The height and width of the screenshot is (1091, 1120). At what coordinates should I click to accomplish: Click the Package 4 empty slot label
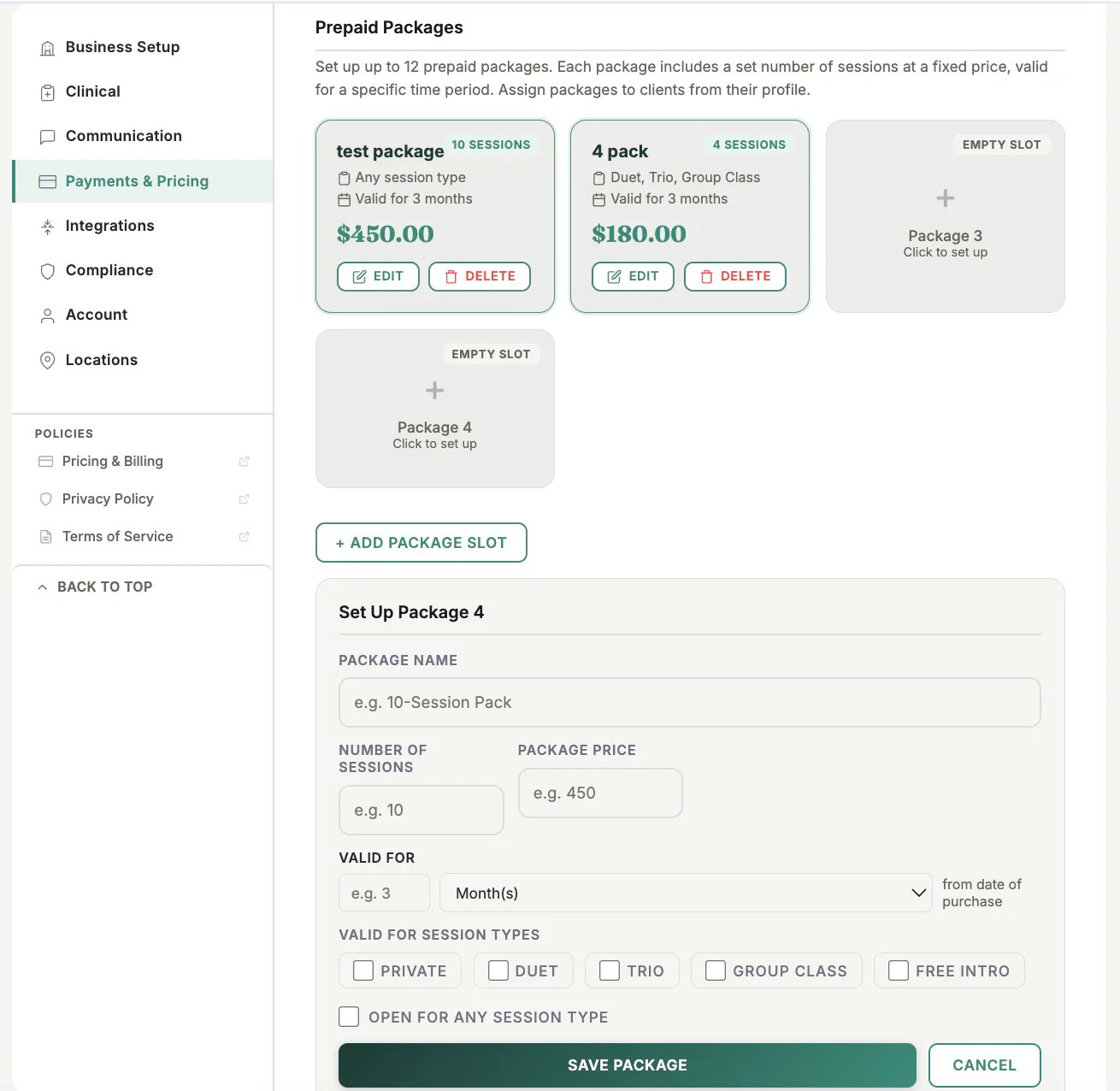(x=435, y=428)
